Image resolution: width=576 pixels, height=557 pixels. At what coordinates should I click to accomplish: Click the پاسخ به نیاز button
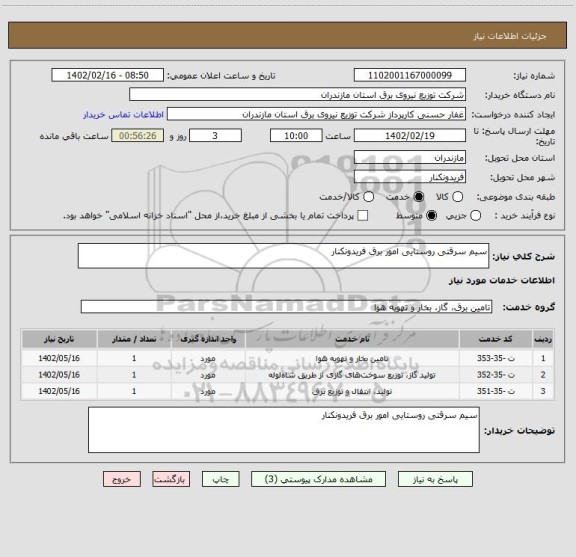[435, 479]
